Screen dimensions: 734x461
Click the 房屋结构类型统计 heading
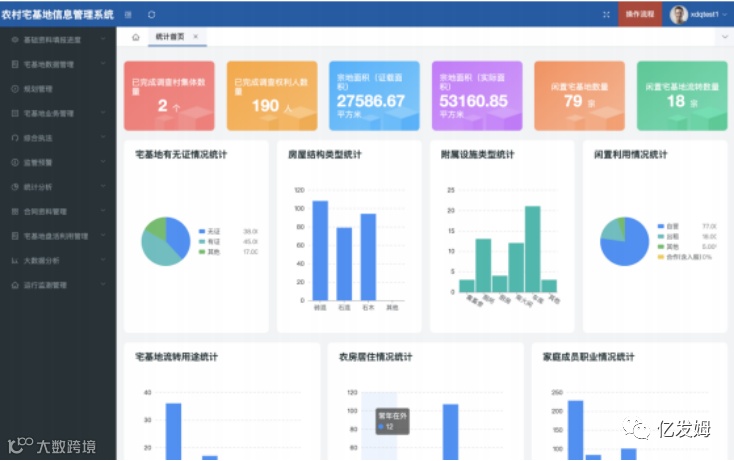[x=324, y=154]
